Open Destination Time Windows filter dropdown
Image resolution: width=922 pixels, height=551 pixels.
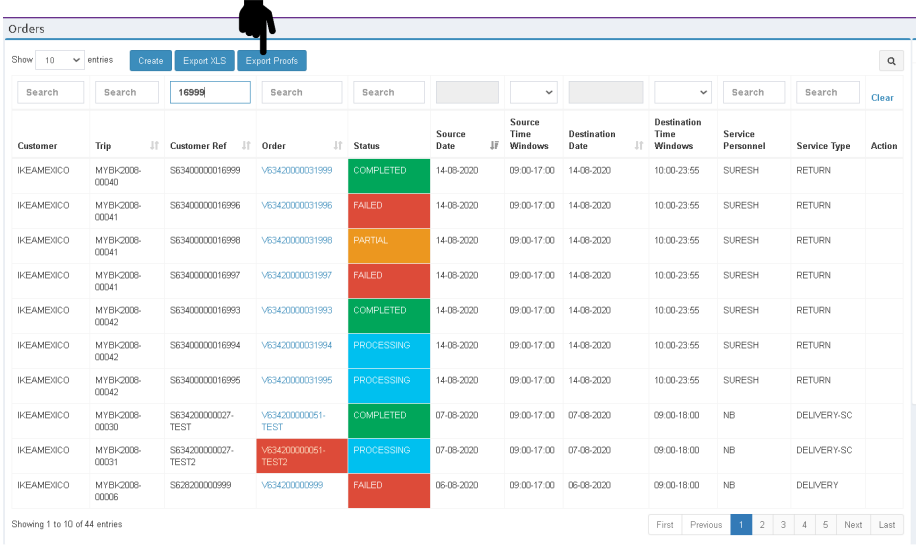(x=683, y=92)
